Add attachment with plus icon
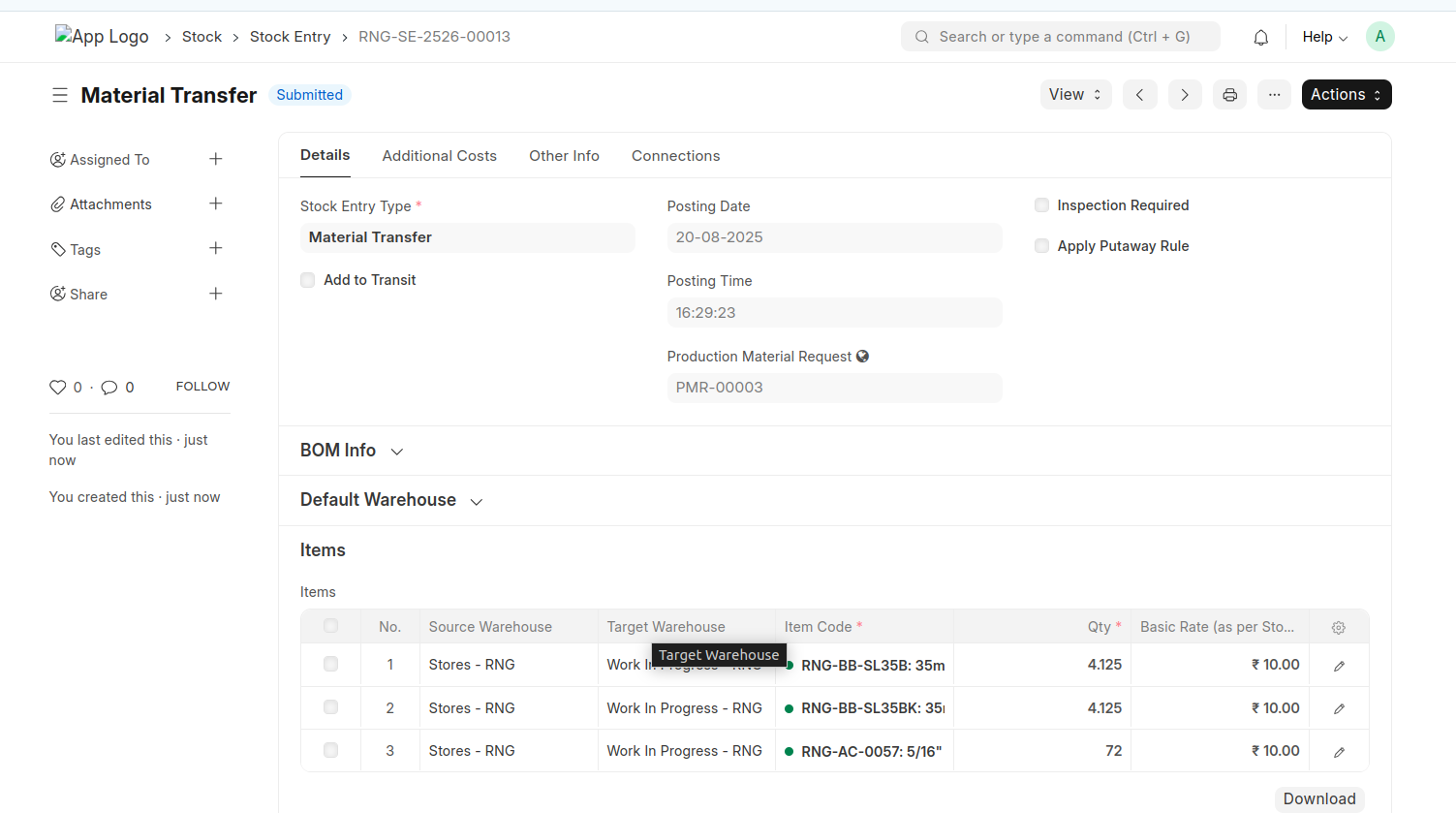The height and width of the screenshot is (813, 1456). pos(216,203)
